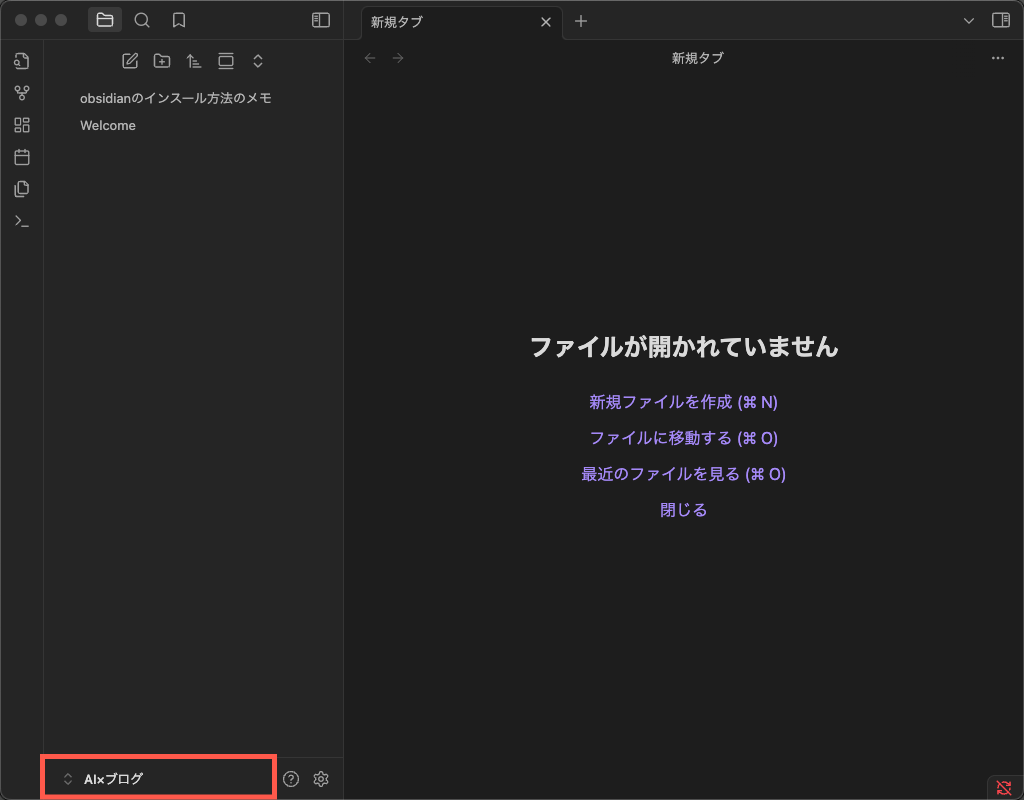Click the sync status icon
The width and height of the screenshot is (1024, 800).
tap(1004, 788)
